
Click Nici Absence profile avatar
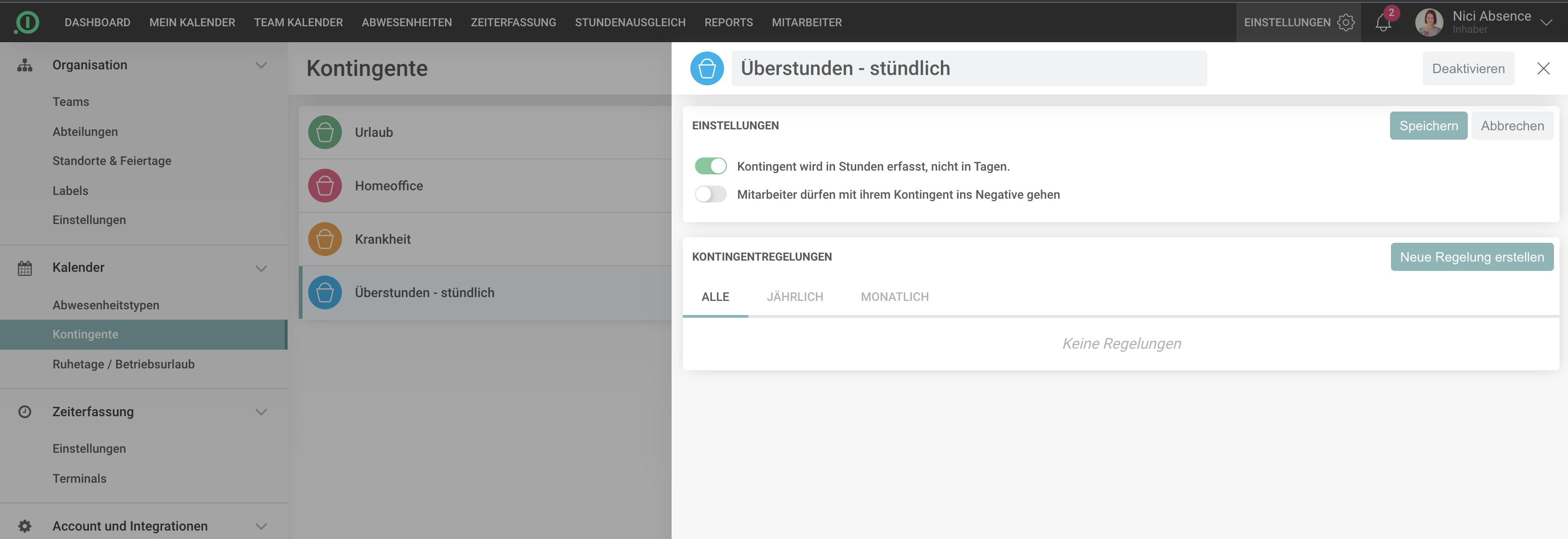[x=1429, y=22]
